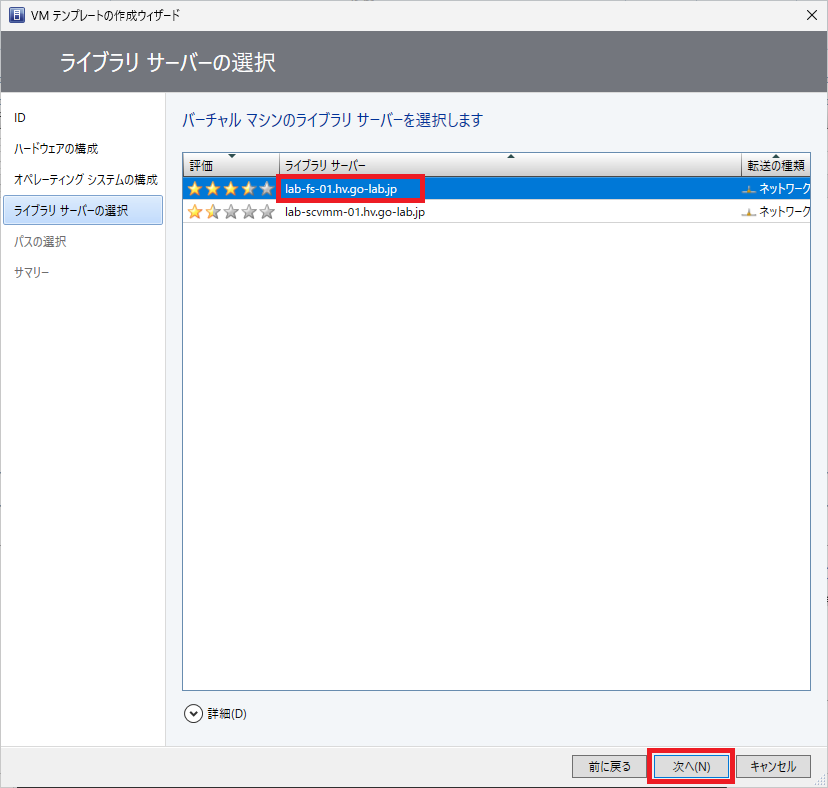Viewport: 828px width, 788px height.
Task: Sort by 転送の種類 column header
Action: pos(776,165)
